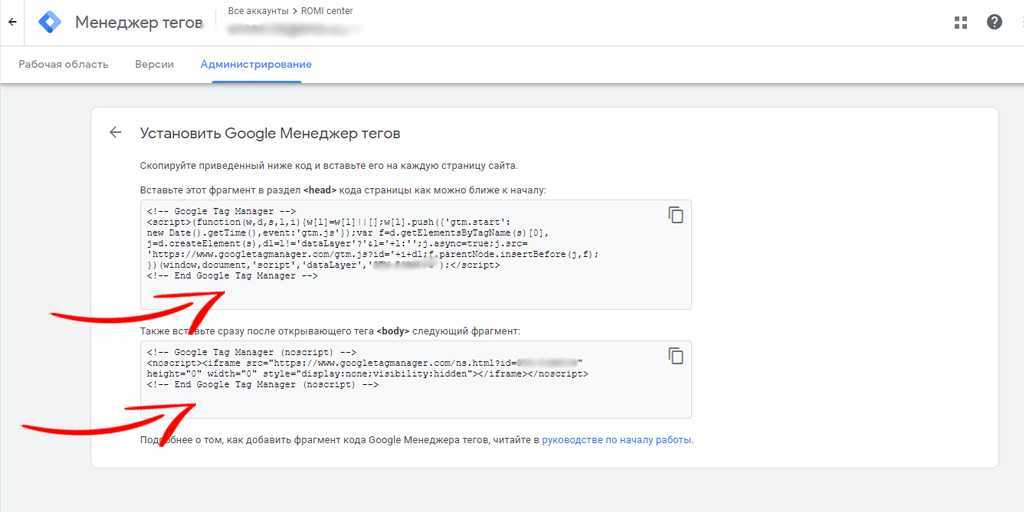Open the руководстве по началу работы link
The image size is (1024, 512).
[616, 439]
